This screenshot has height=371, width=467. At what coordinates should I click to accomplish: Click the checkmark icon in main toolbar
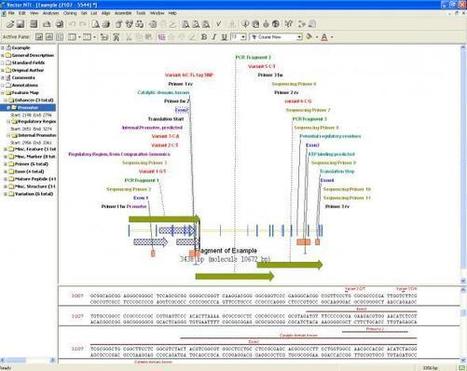click(219, 24)
